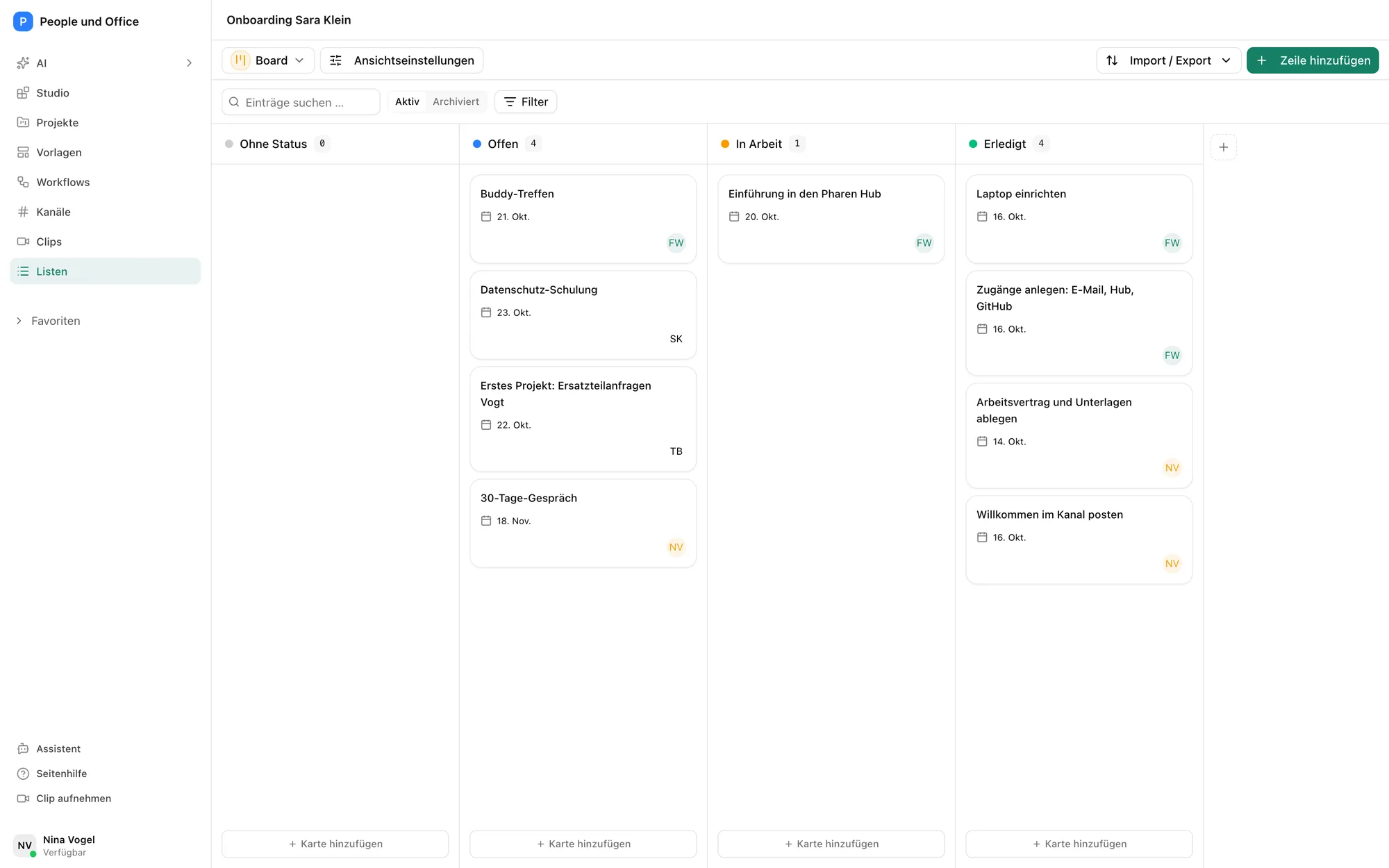Open the Assistent bot icon

[23, 749]
